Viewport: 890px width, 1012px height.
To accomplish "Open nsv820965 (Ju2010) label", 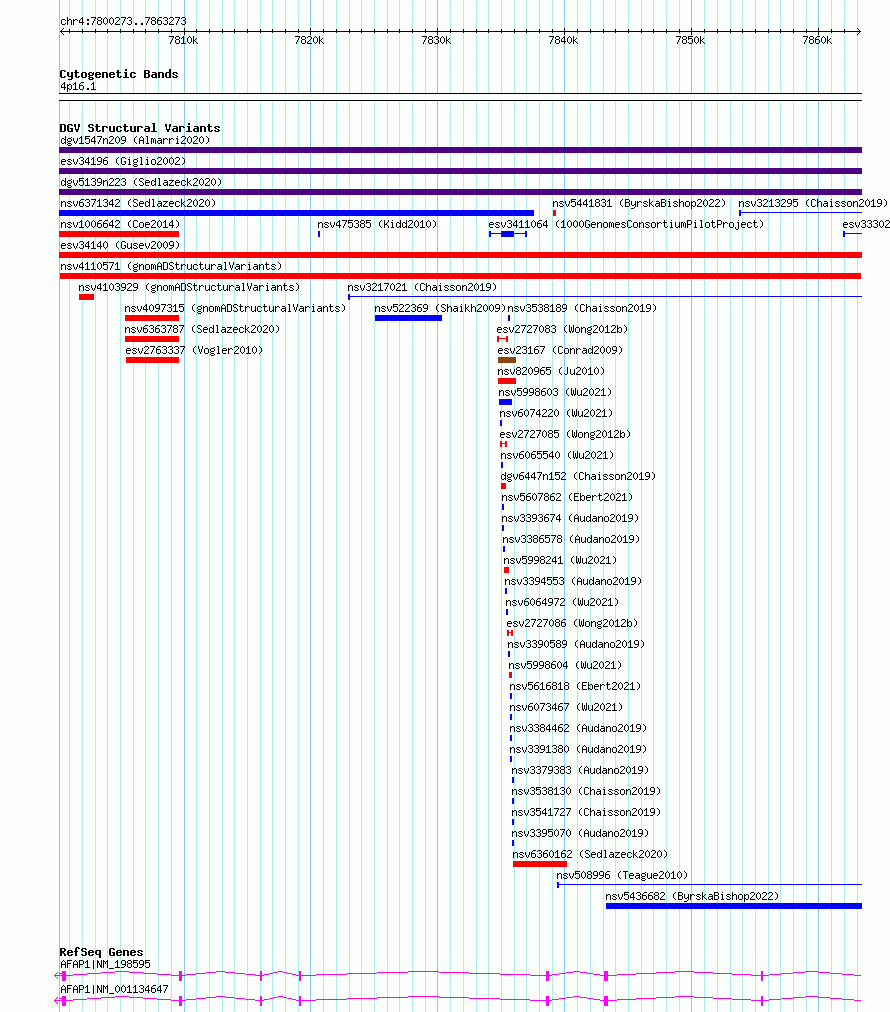I will pos(551,371).
